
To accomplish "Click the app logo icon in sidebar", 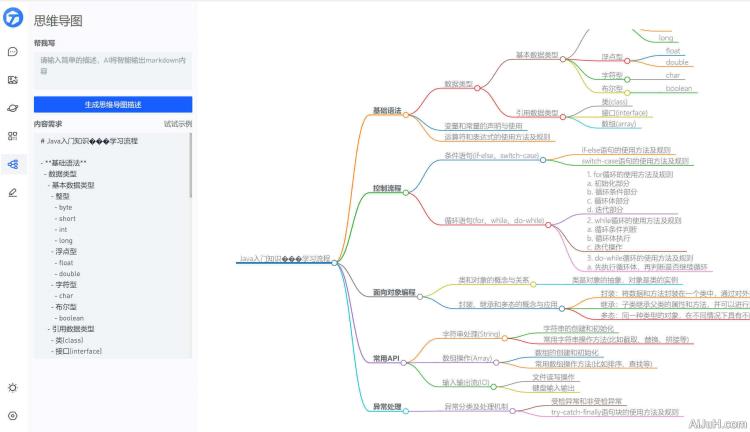I will point(13,19).
